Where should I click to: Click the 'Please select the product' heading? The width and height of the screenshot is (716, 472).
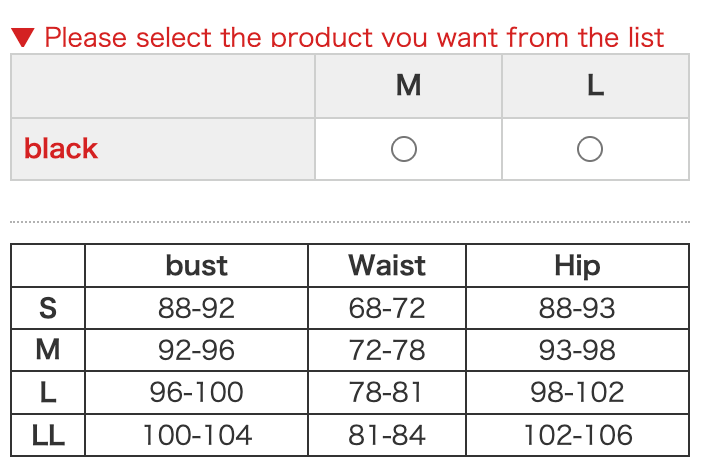coord(354,38)
